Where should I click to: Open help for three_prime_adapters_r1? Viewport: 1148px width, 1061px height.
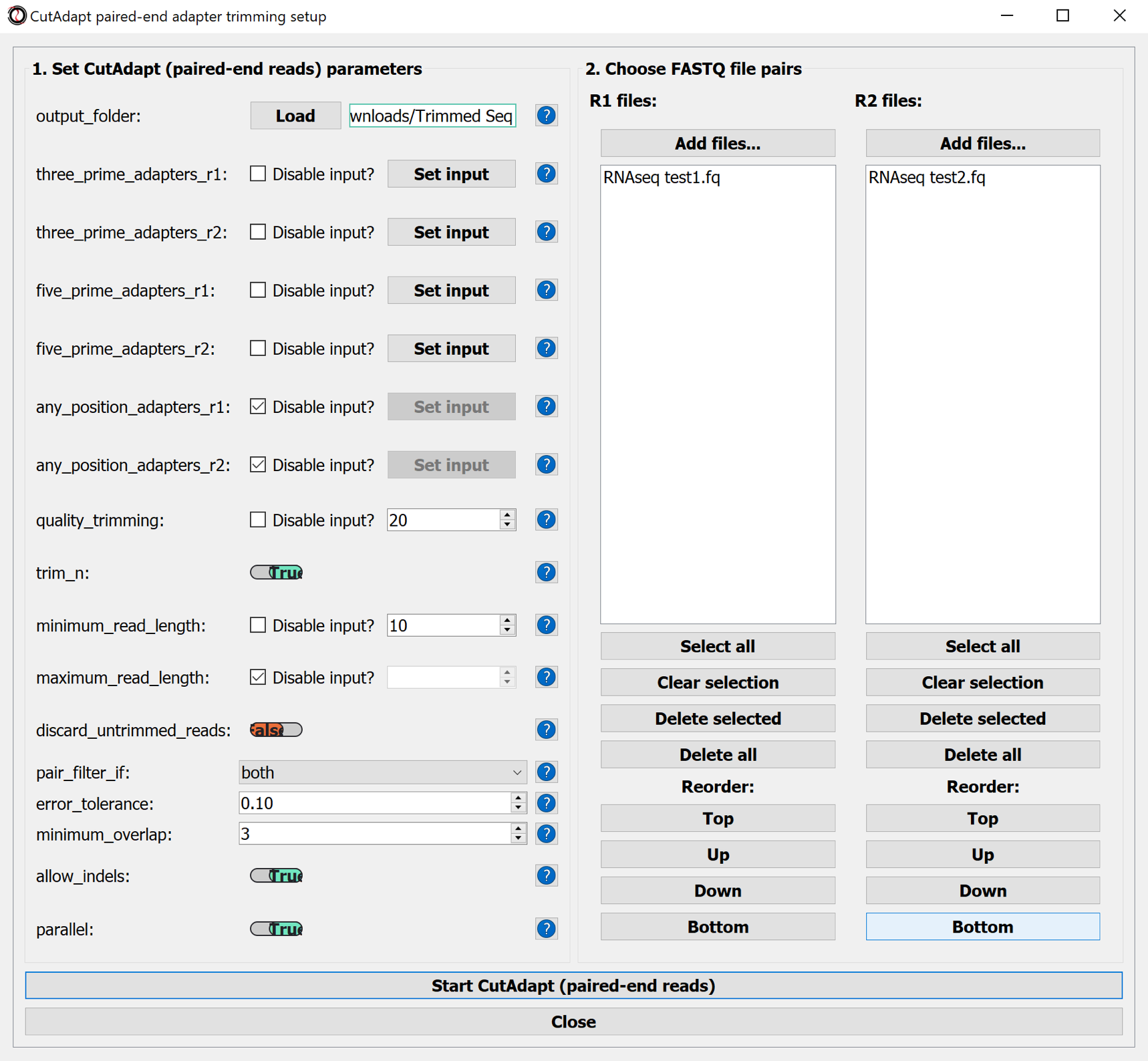coord(546,174)
